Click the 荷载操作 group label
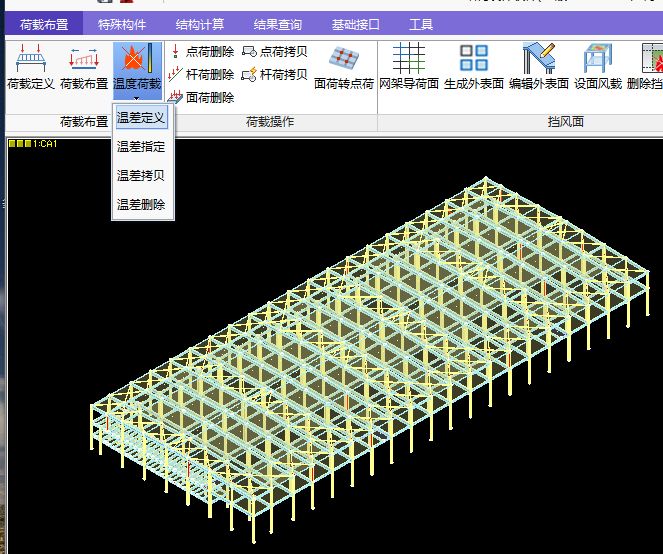The width and height of the screenshot is (663, 554). pyautogui.click(x=270, y=122)
